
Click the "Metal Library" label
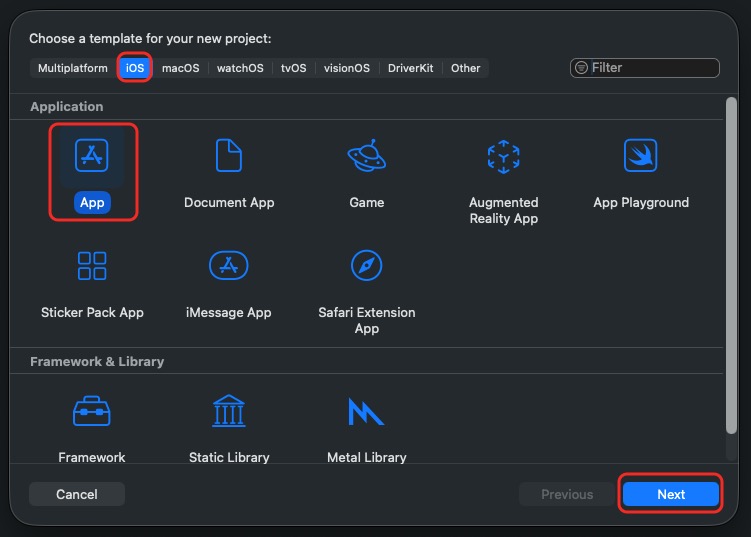[x=366, y=457]
